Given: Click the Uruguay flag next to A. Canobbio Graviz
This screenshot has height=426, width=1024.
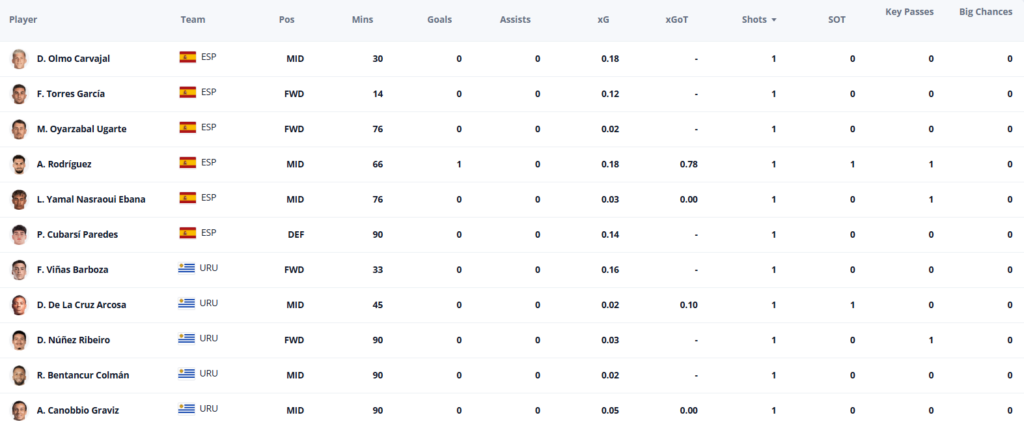Looking at the screenshot, I should [x=187, y=409].
